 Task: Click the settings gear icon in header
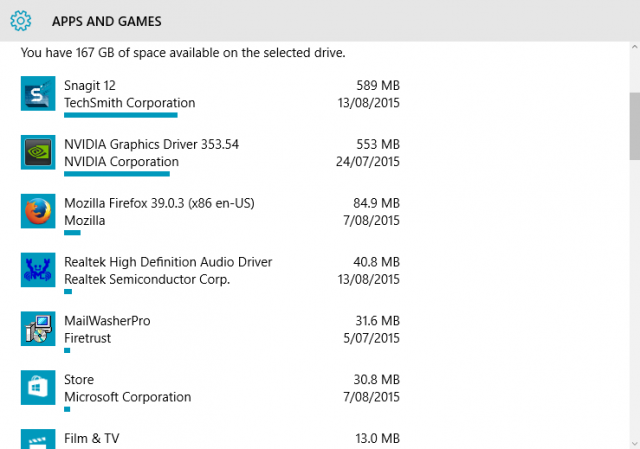[21, 21]
